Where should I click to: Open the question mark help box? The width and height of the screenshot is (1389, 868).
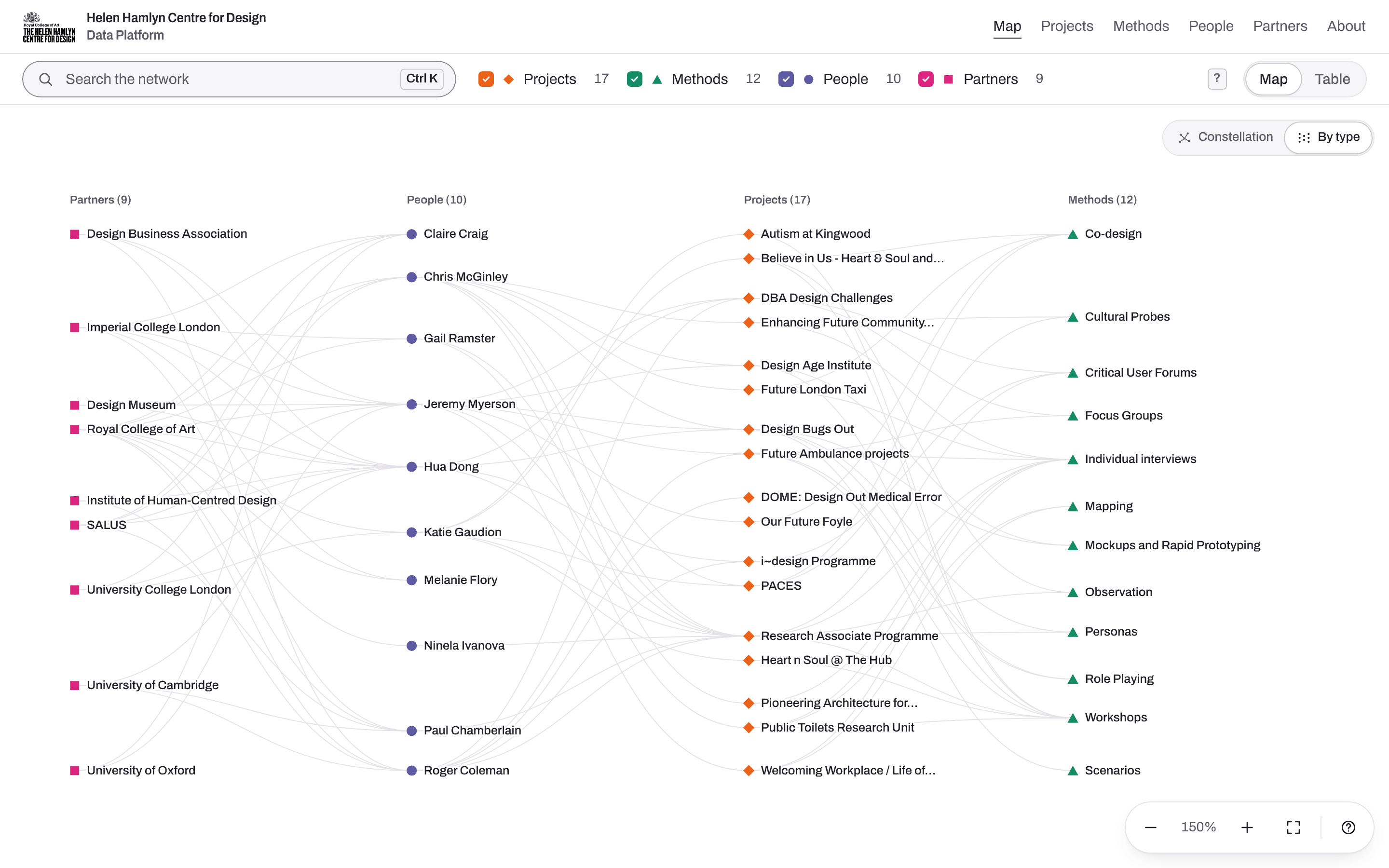tap(1217, 79)
